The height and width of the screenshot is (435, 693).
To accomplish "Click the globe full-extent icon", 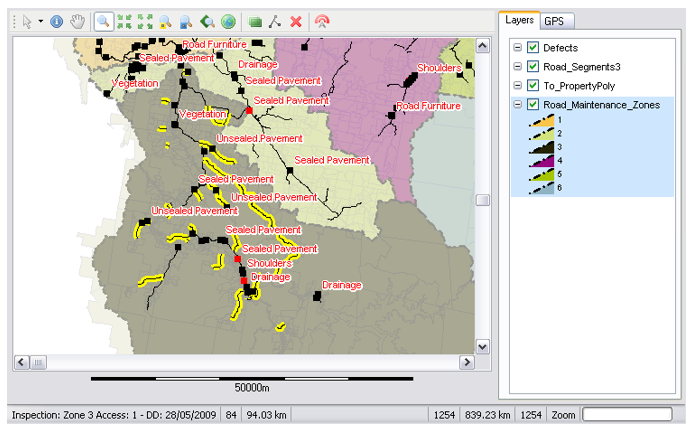I will coord(228,20).
